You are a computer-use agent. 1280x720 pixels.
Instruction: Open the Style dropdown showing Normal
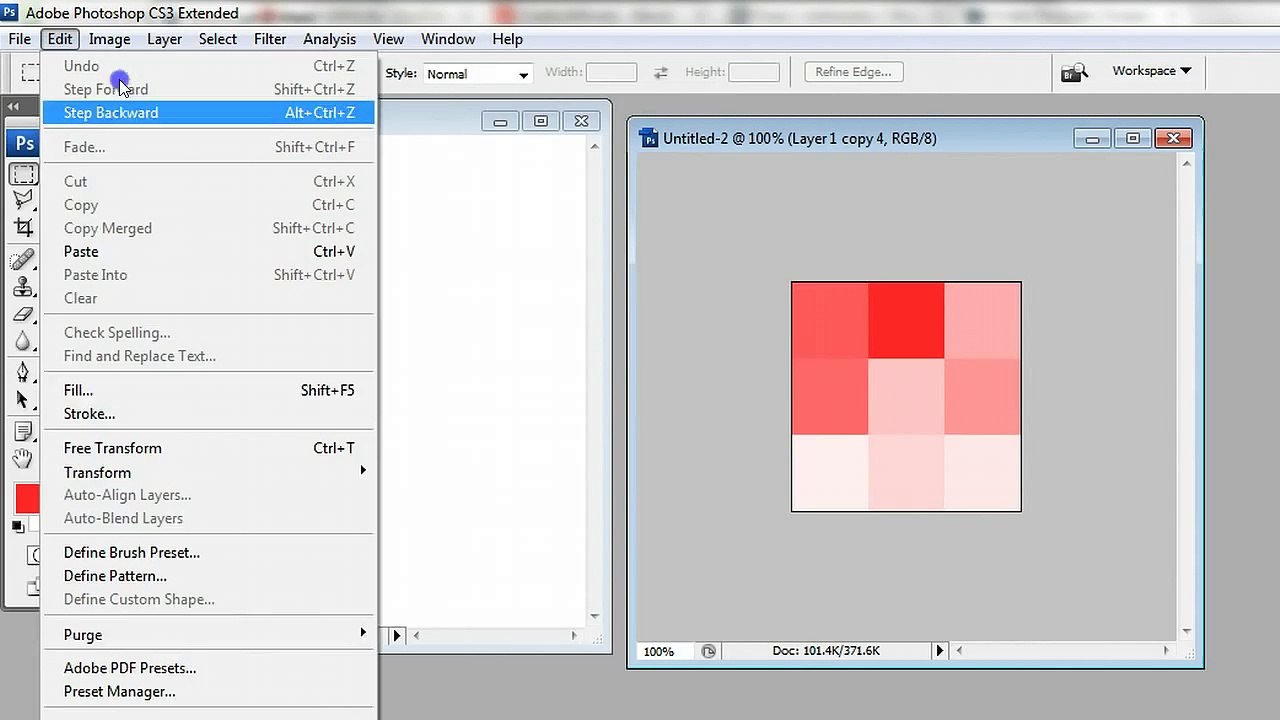(x=477, y=74)
